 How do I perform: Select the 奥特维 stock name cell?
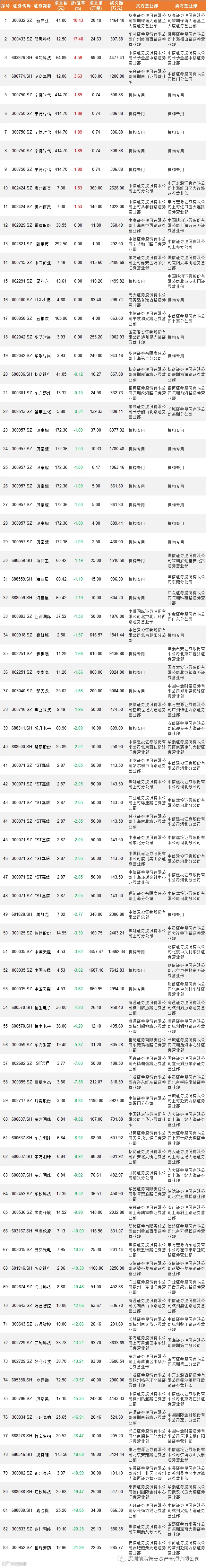tap(43, 1455)
